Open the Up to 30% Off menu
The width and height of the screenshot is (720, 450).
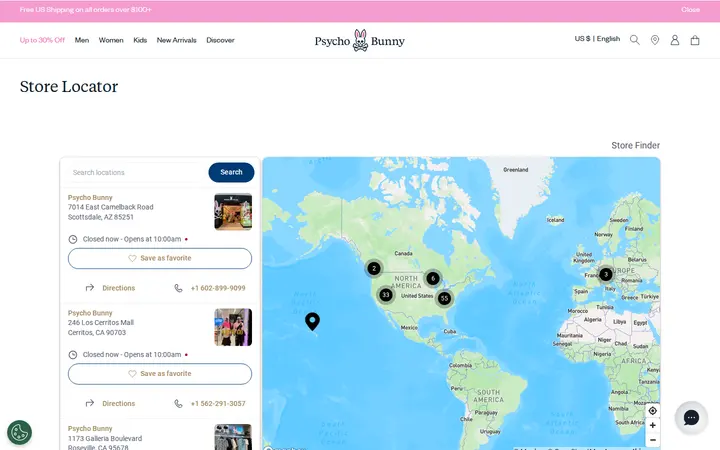(42, 40)
